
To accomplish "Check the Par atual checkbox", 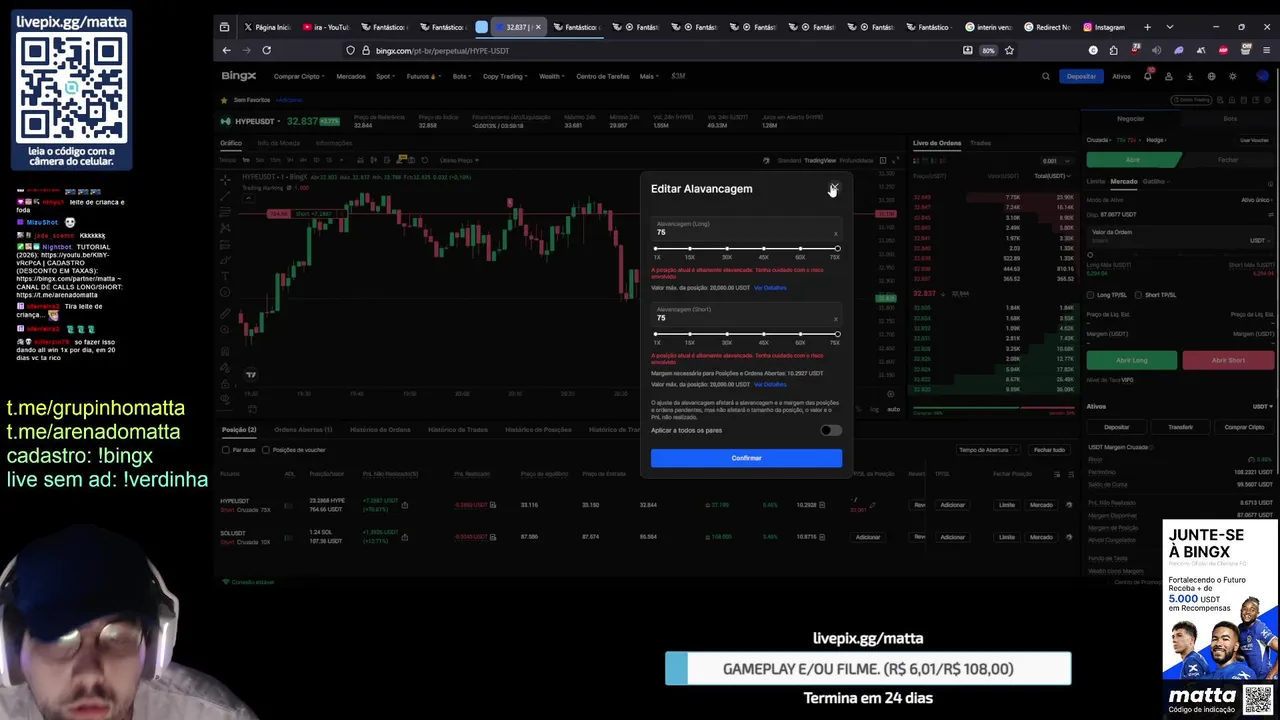I will (225, 450).
